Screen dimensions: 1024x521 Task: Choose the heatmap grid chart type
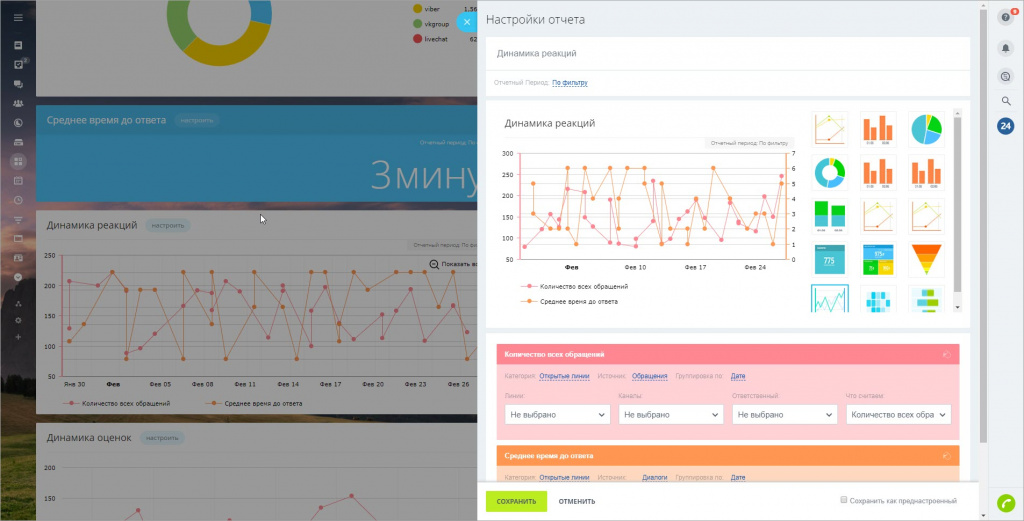[878, 299]
